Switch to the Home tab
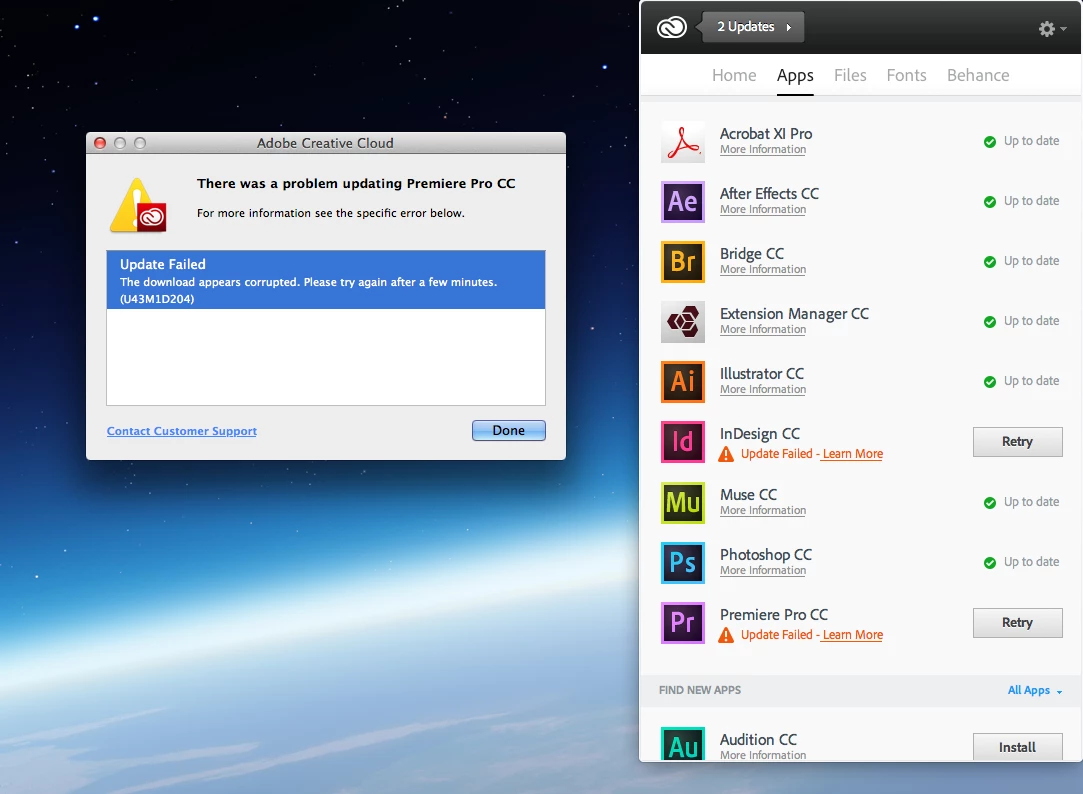The image size is (1083, 794). click(x=734, y=75)
